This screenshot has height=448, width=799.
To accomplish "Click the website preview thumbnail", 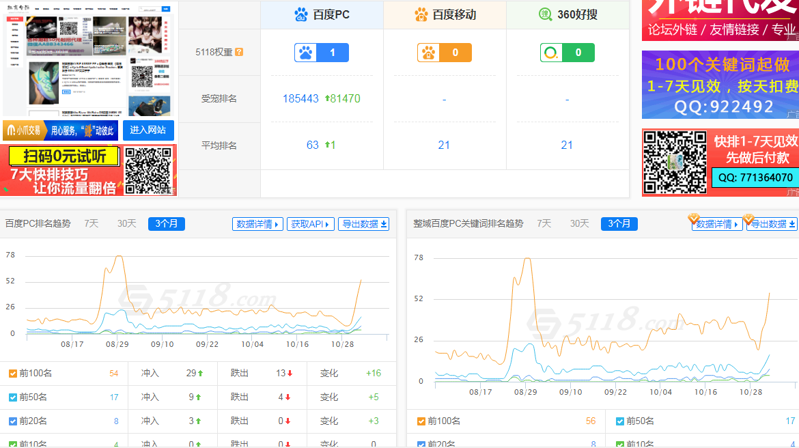I will (x=88, y=59).
